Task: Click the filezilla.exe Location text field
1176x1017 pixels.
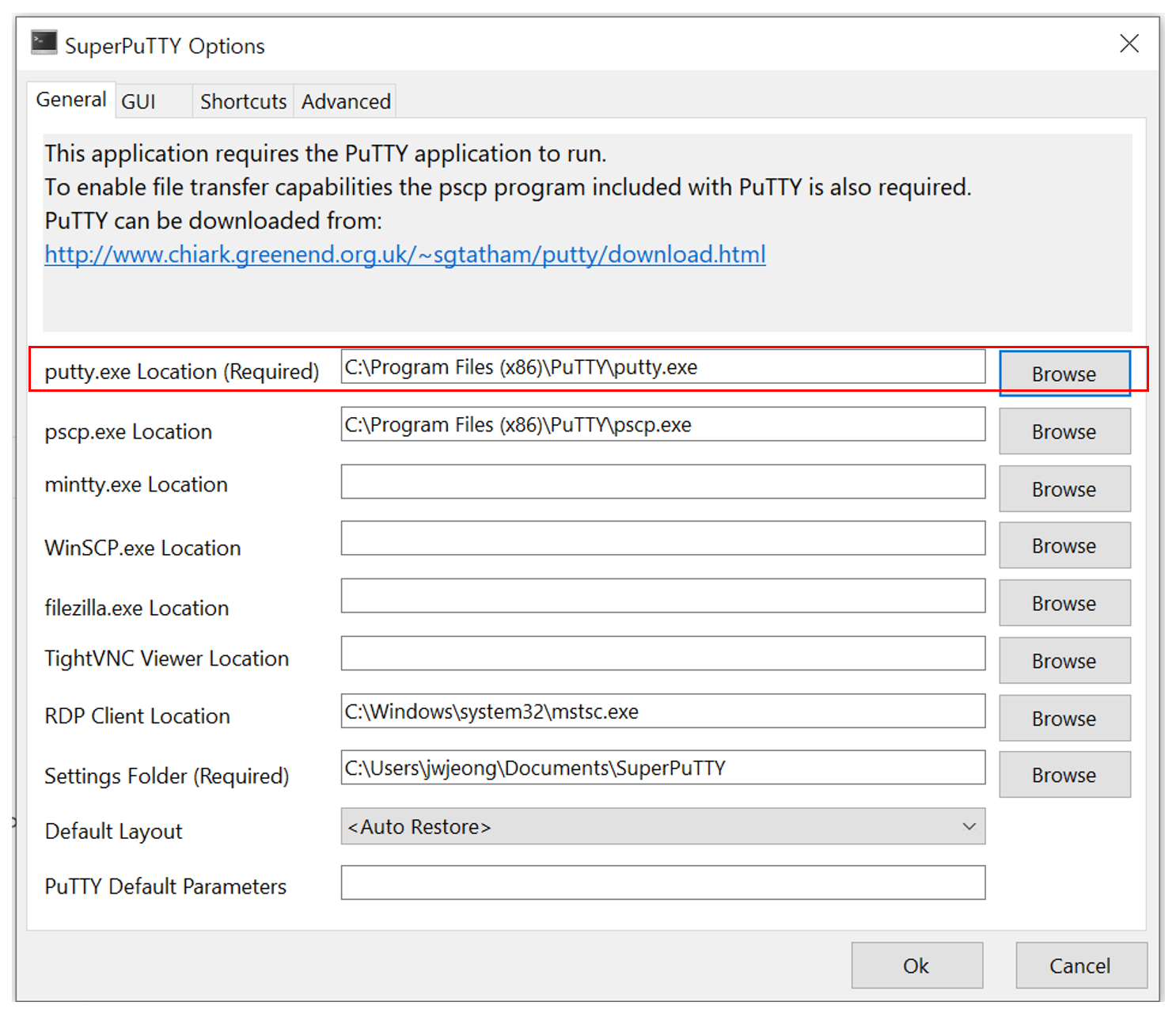Action: [663, 596]
